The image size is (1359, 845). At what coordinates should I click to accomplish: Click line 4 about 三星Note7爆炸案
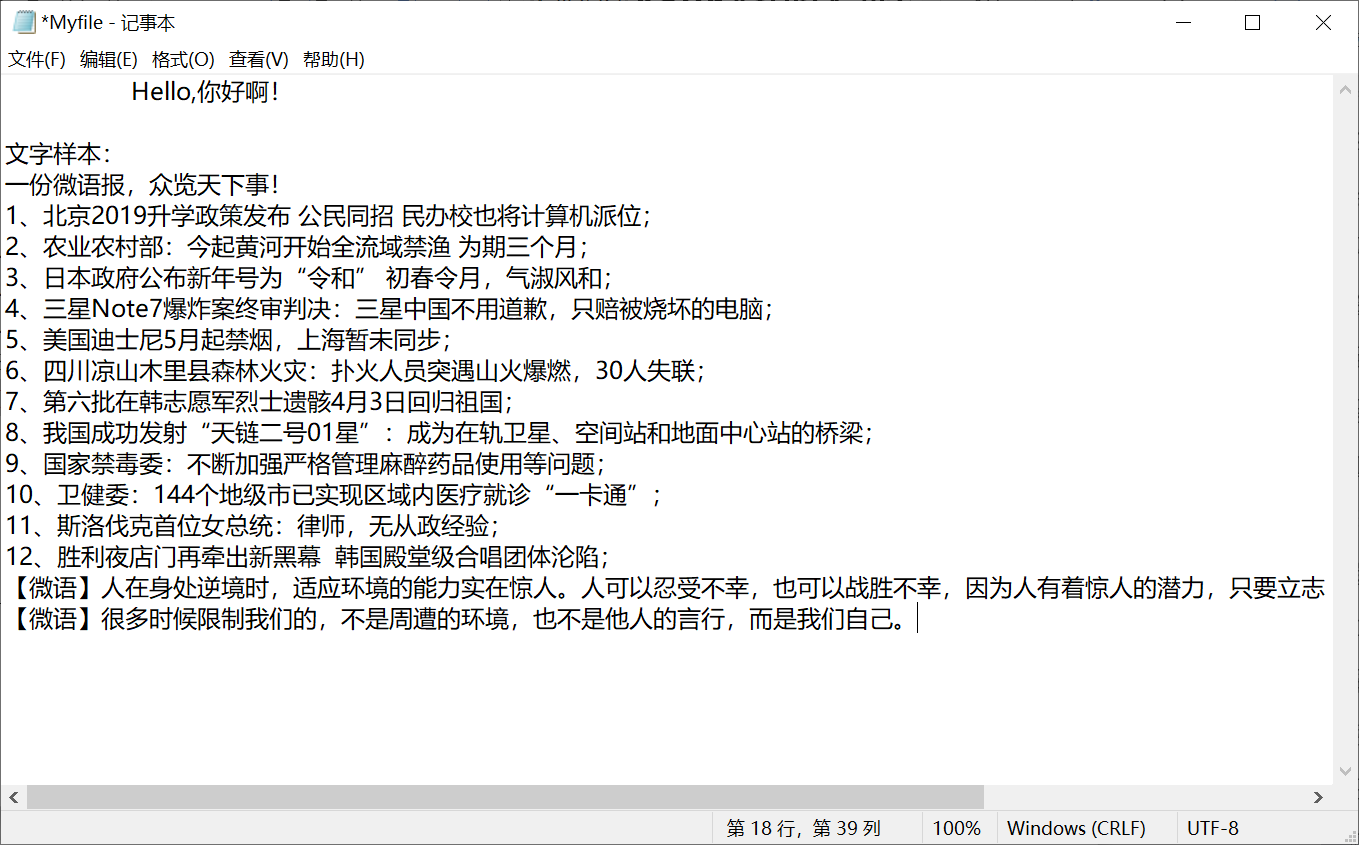click(x=390, y=309)
